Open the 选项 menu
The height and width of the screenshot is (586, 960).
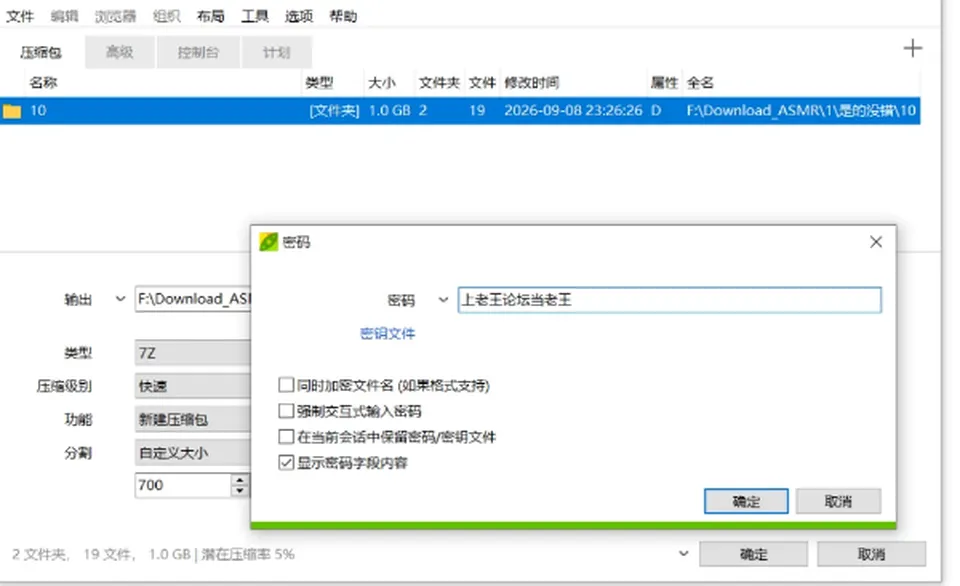coord(299,17)
